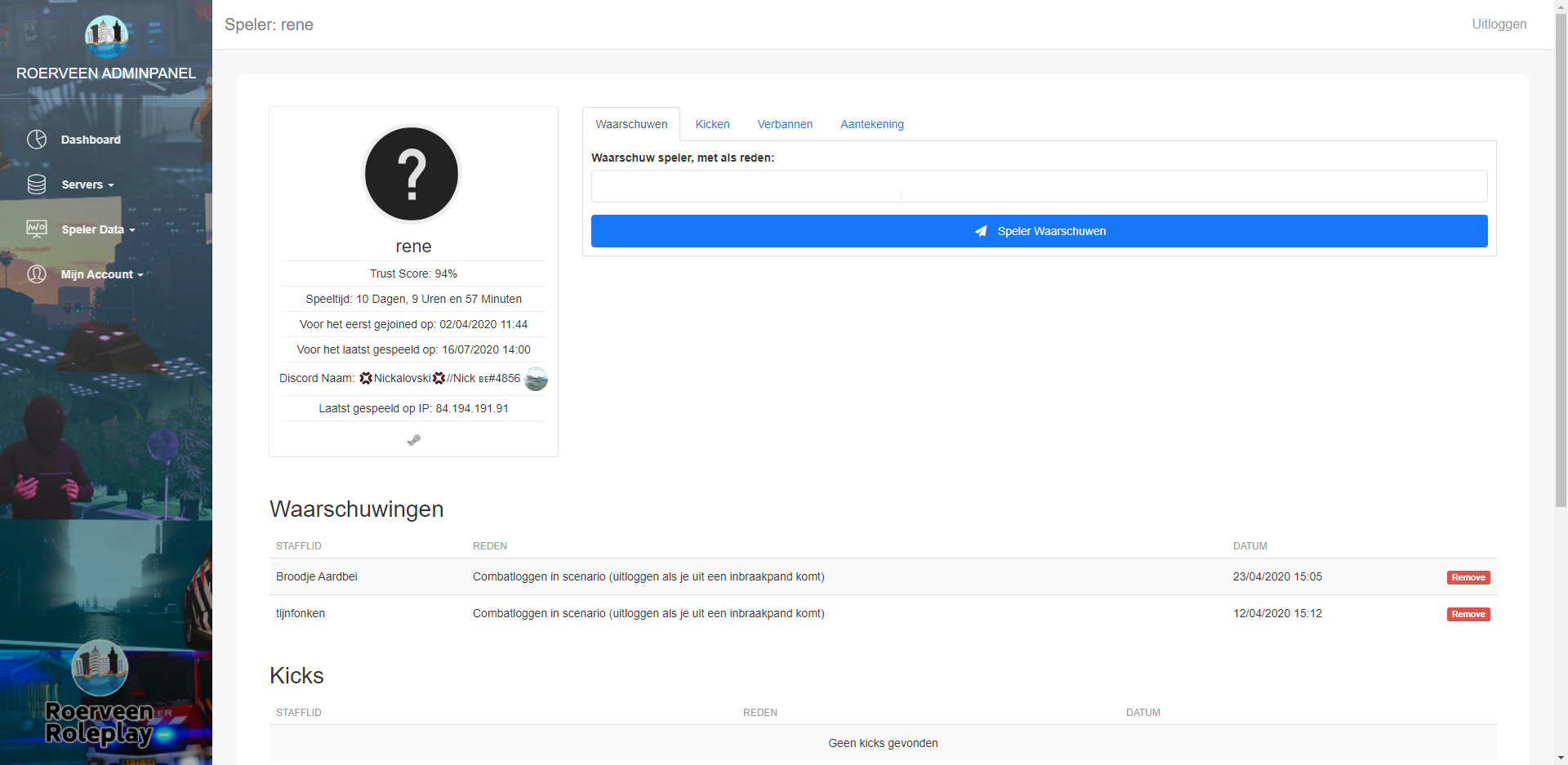The width and height of the screenshot is (1568, 765).
Task: Expand the Servers dropdown menu
Action: click(x=87, y=185)
